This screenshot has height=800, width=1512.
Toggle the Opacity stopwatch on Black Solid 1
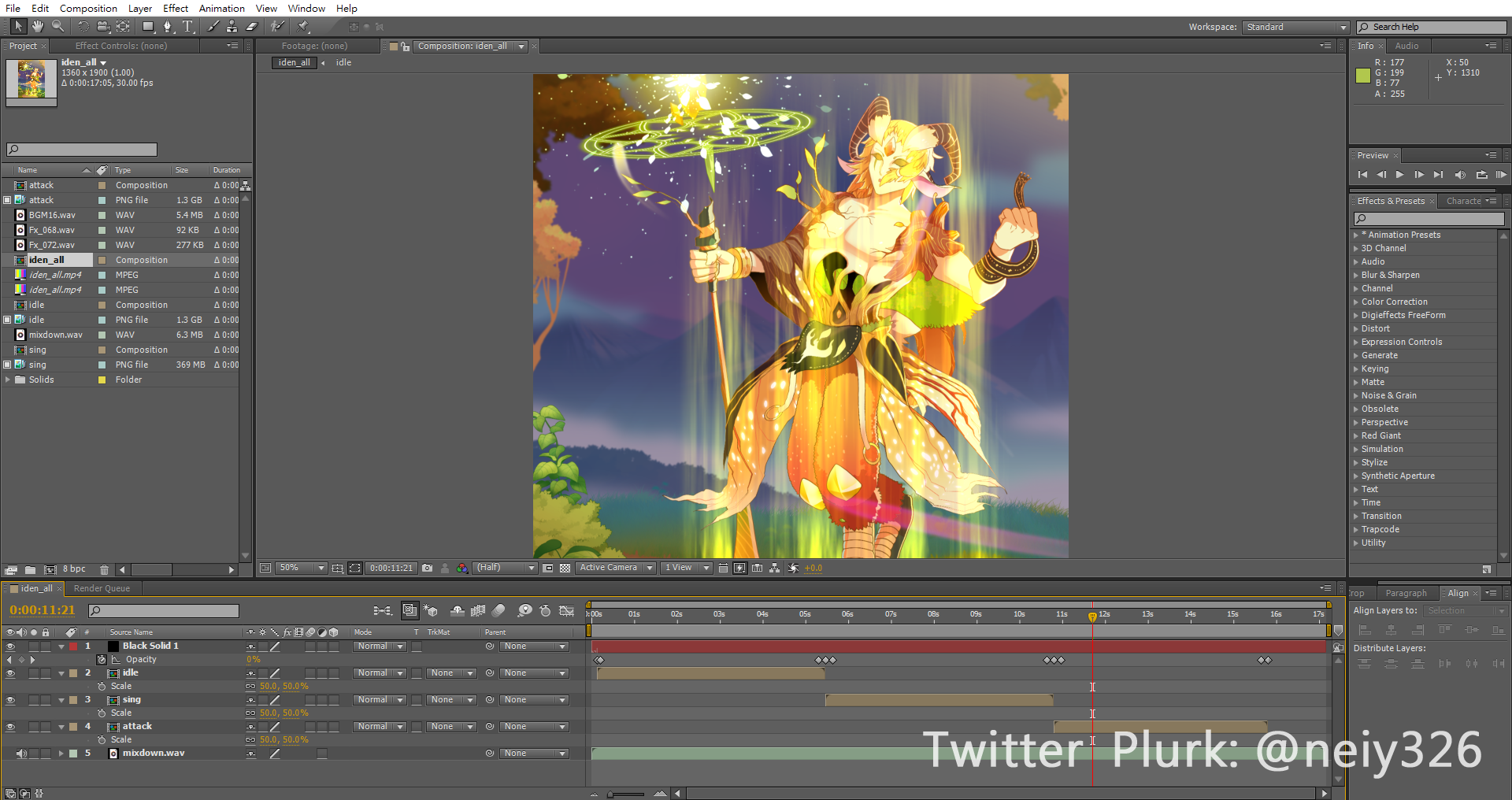point(102,660)
